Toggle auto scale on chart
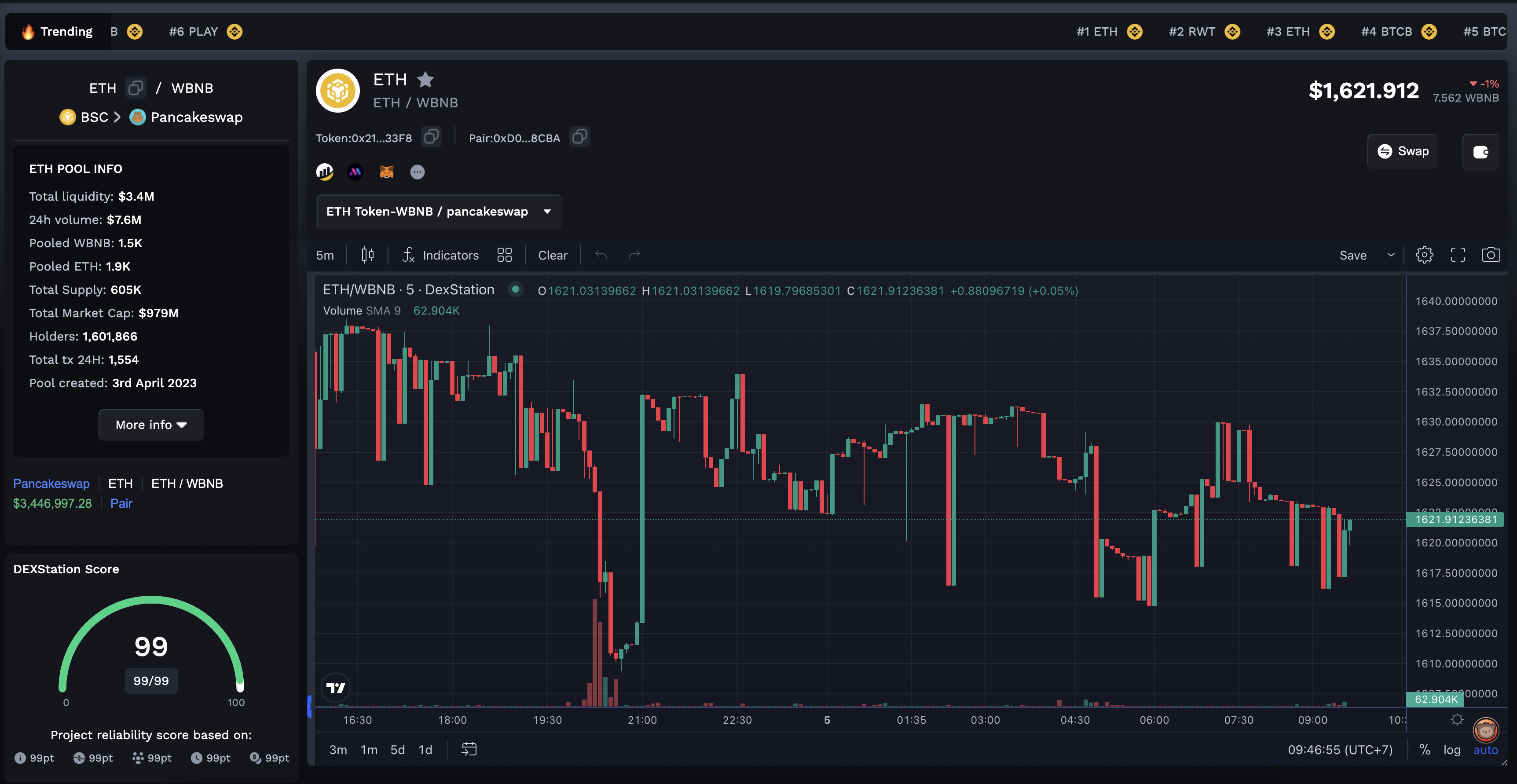This screenshot has height=784, width=1517. tap(1485, 750)
